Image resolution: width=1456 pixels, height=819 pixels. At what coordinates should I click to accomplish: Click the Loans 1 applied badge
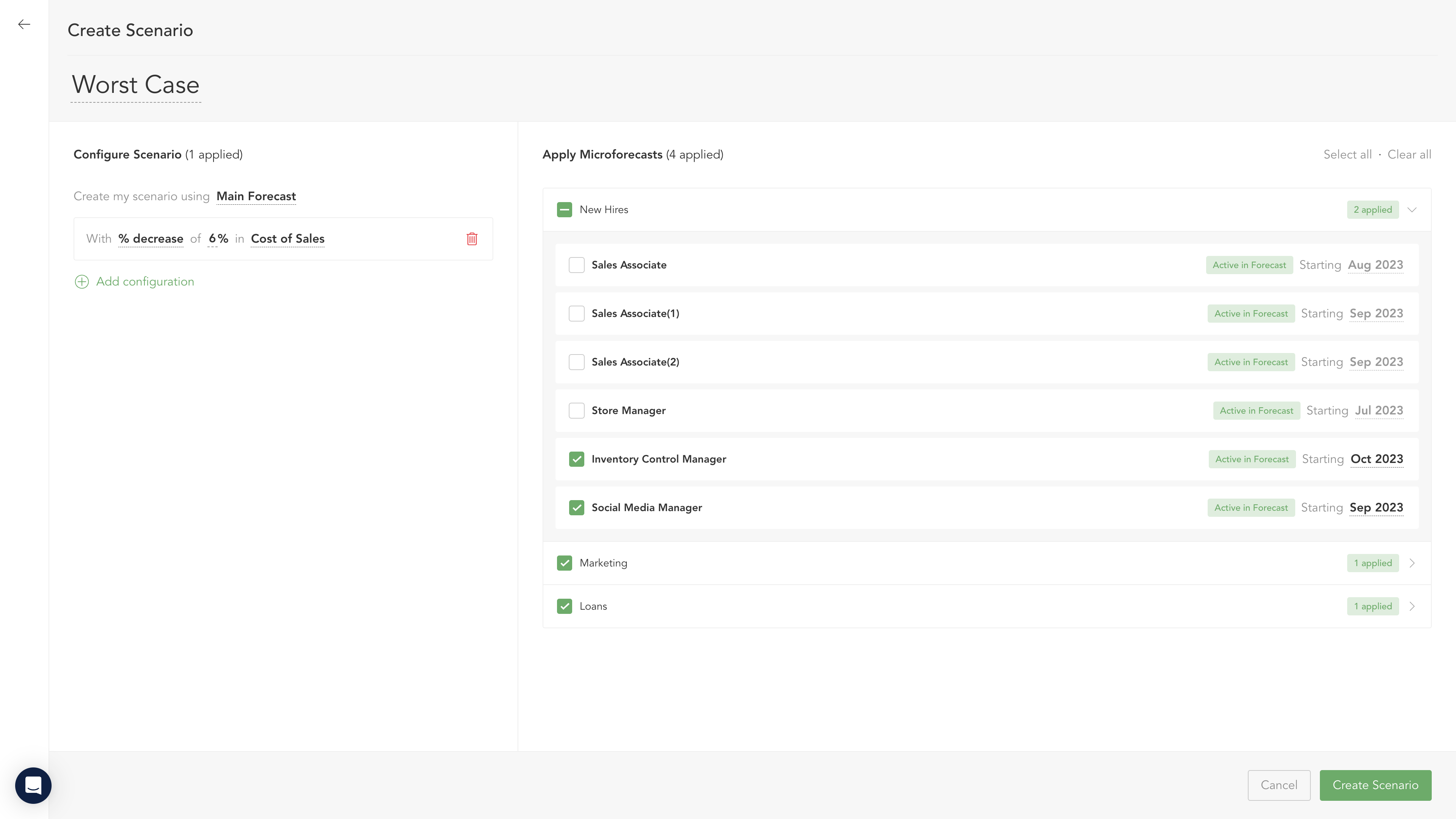[1372, 607]
